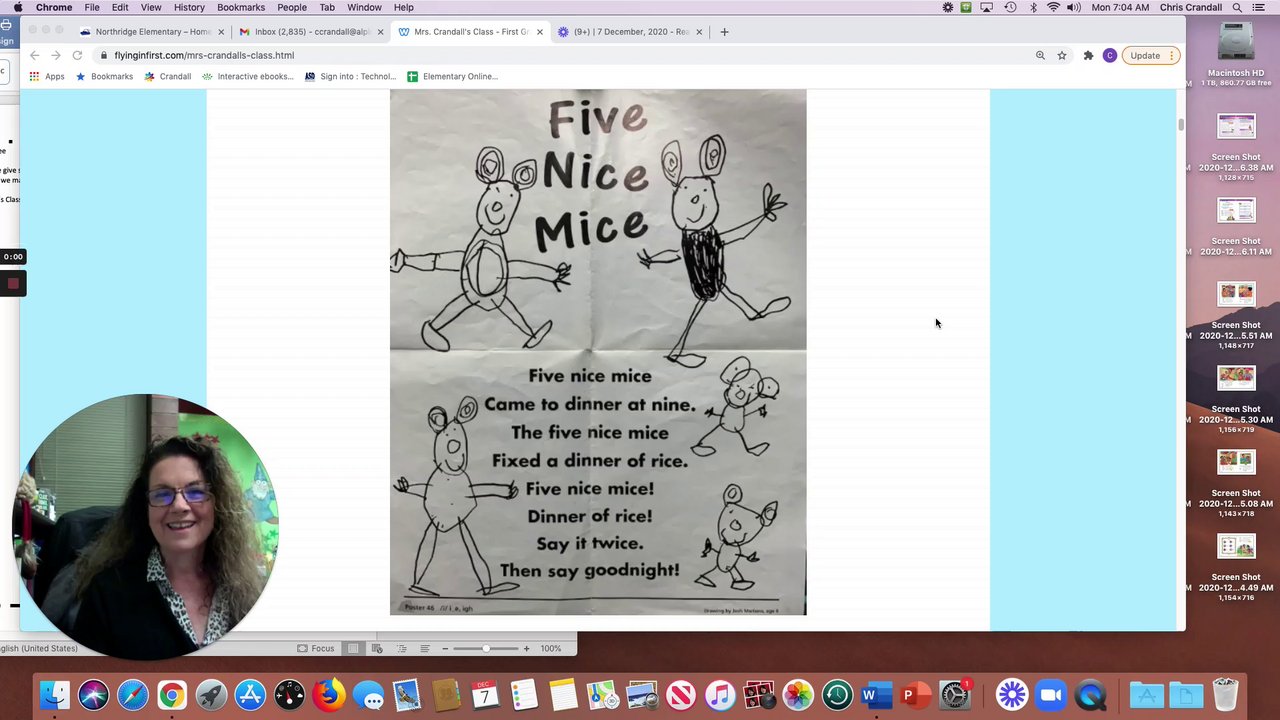Open a new tab with the plus button
This screenshot has height=720, width=1280.
[x=725, y=32]
